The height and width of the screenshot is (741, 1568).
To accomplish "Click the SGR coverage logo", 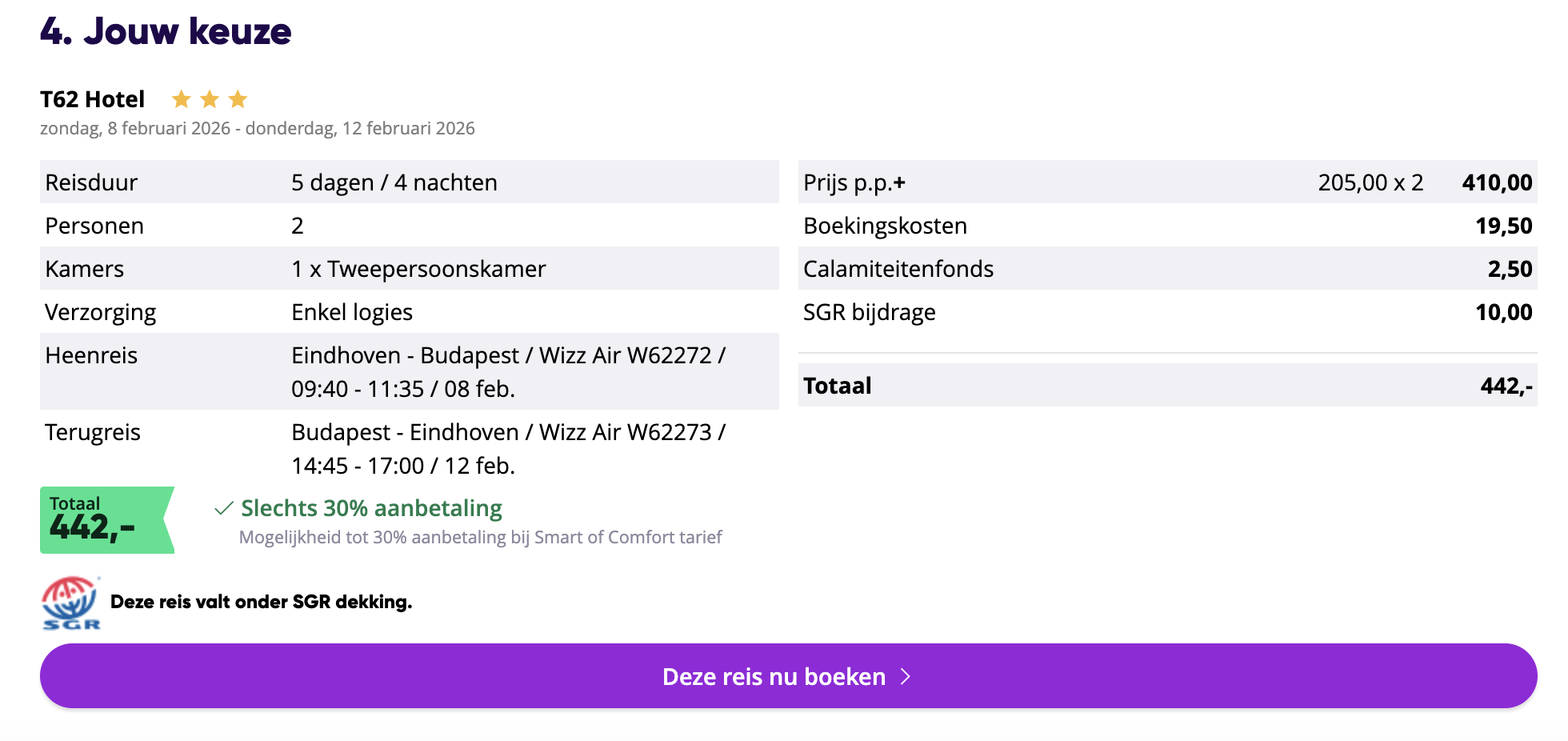I will [70, 602].
